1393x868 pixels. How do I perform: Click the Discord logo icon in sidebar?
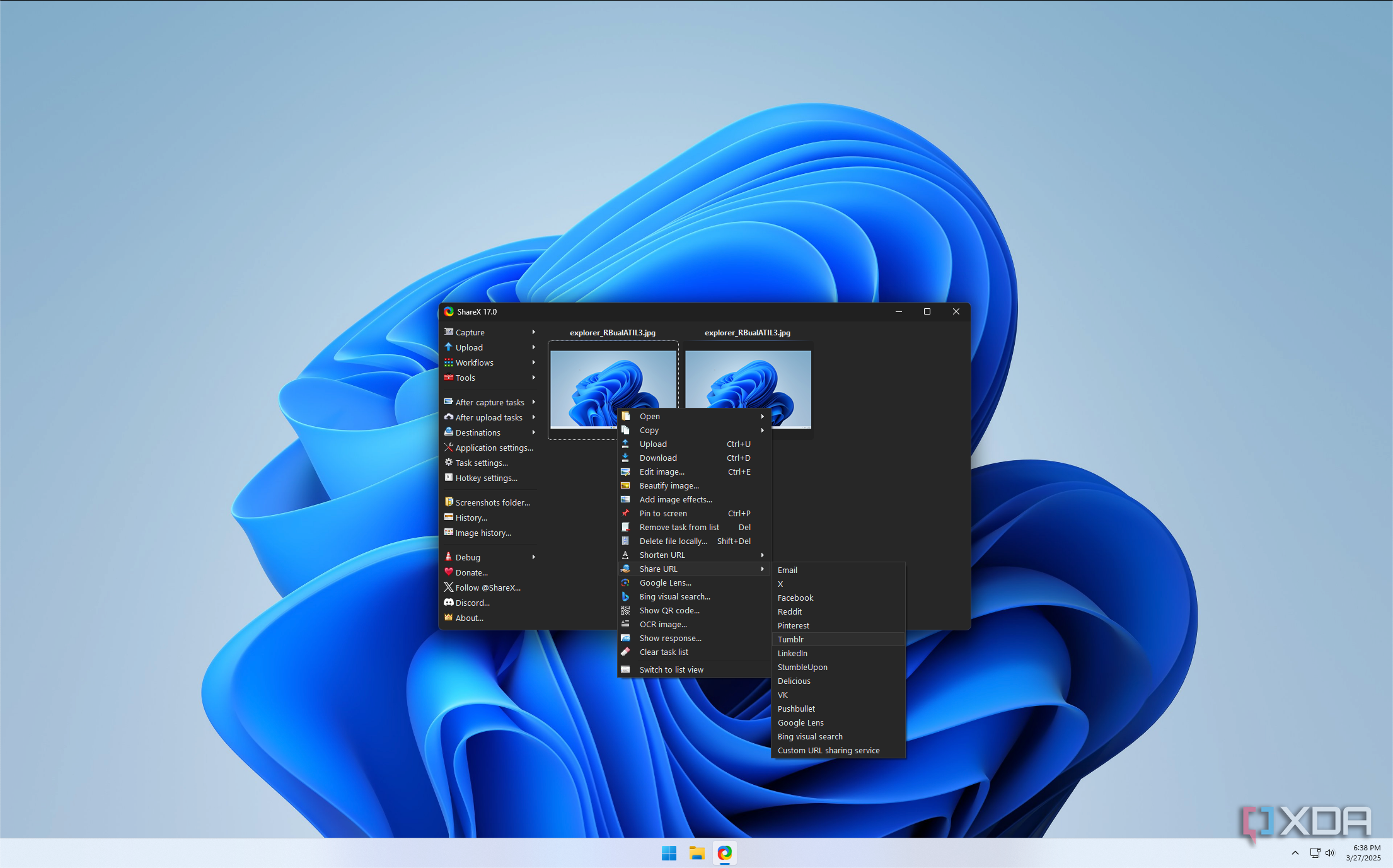[449, 603]
